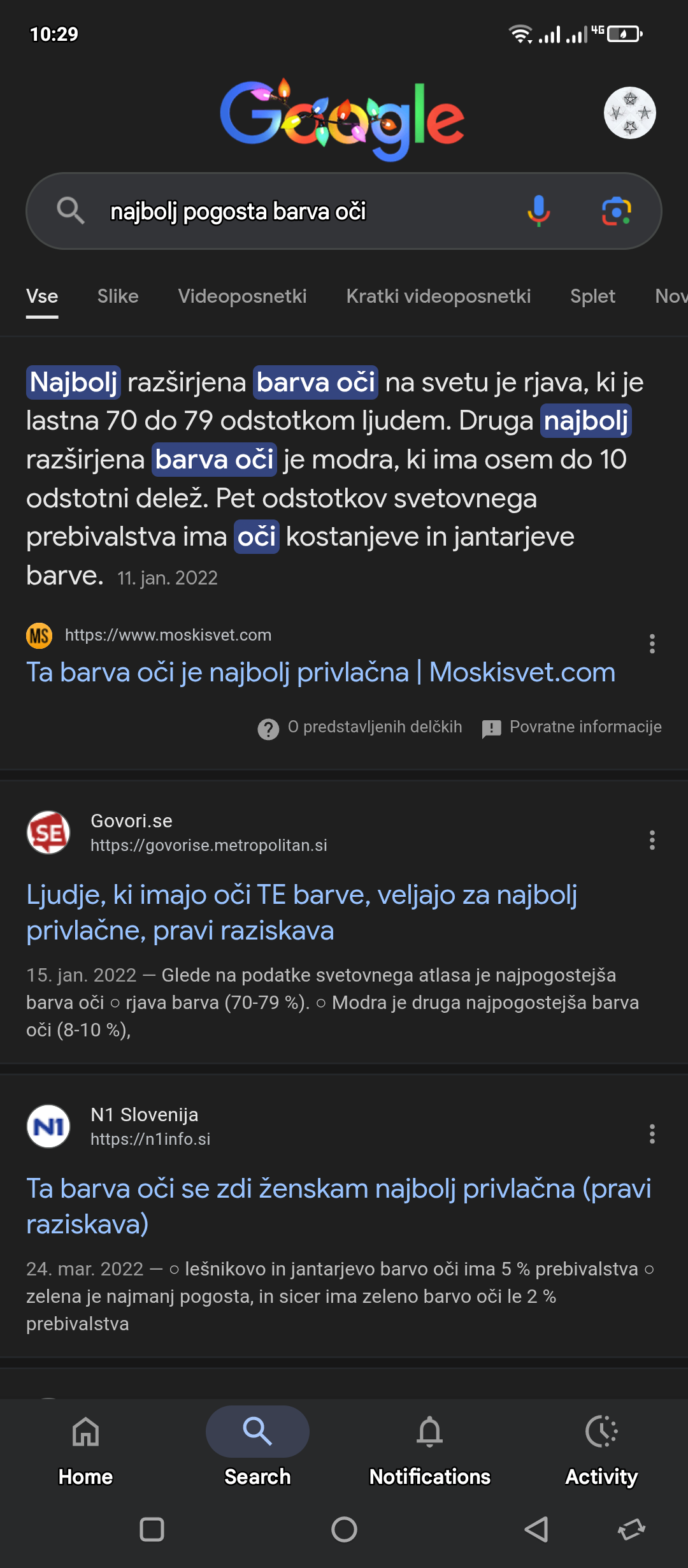Tap the search query text field
Image resolution: width=688 pixels, height=1568 pixels.
pos(306,211)
